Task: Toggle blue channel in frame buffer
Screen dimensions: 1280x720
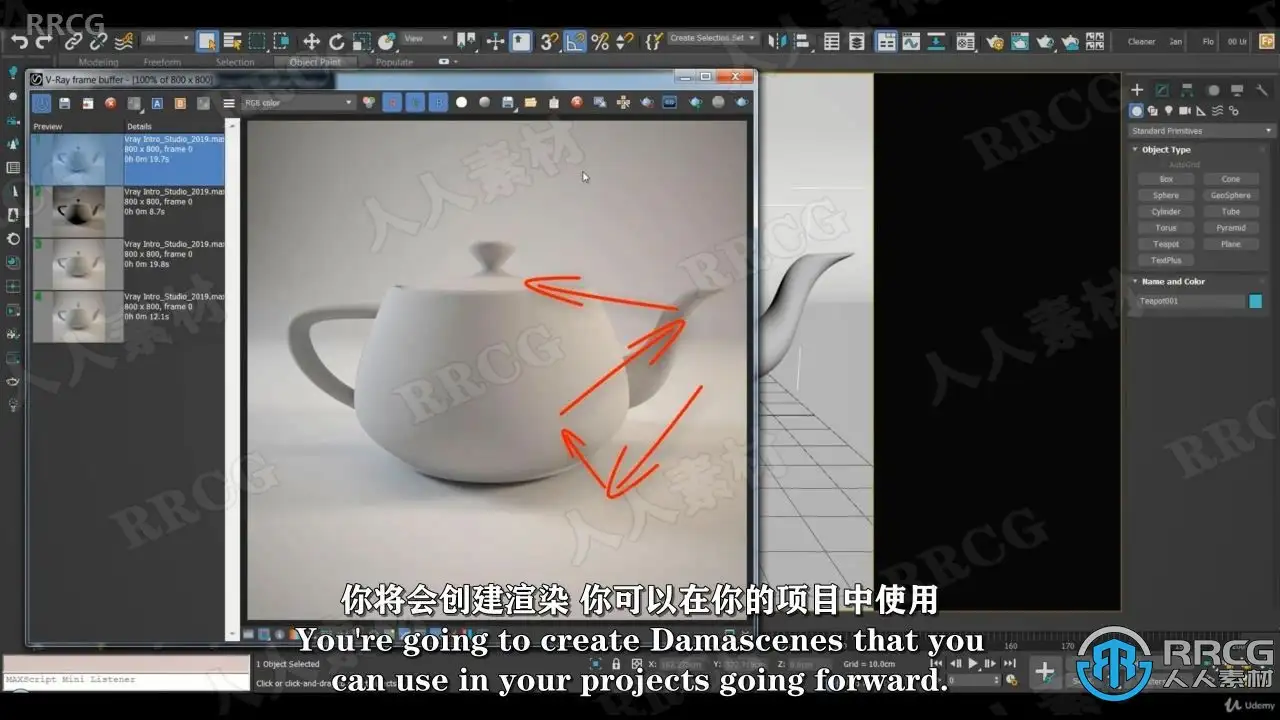Action: tap(438, 102)
